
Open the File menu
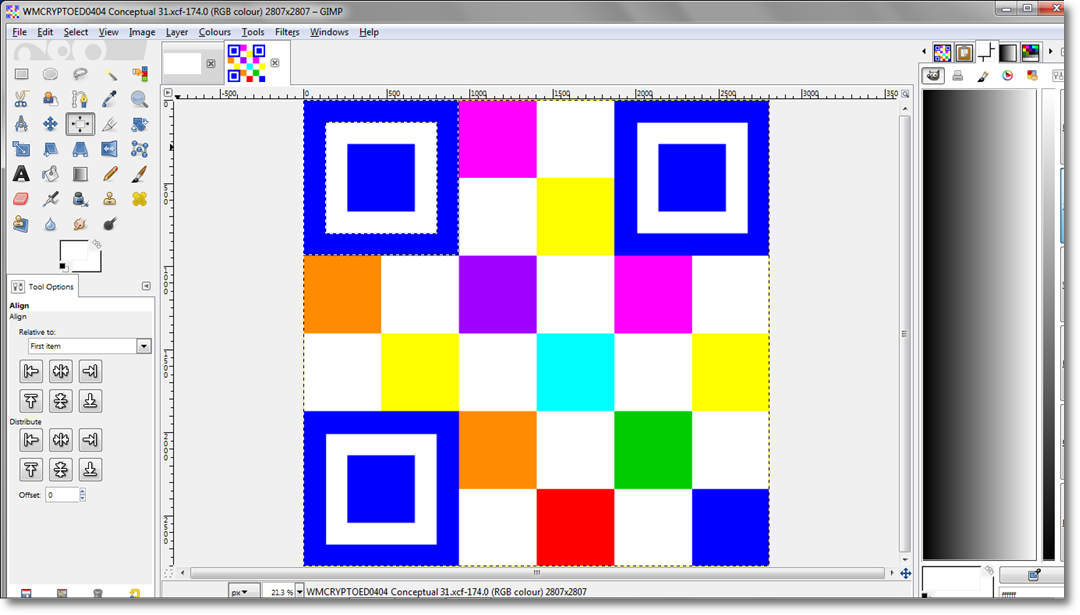19,32
